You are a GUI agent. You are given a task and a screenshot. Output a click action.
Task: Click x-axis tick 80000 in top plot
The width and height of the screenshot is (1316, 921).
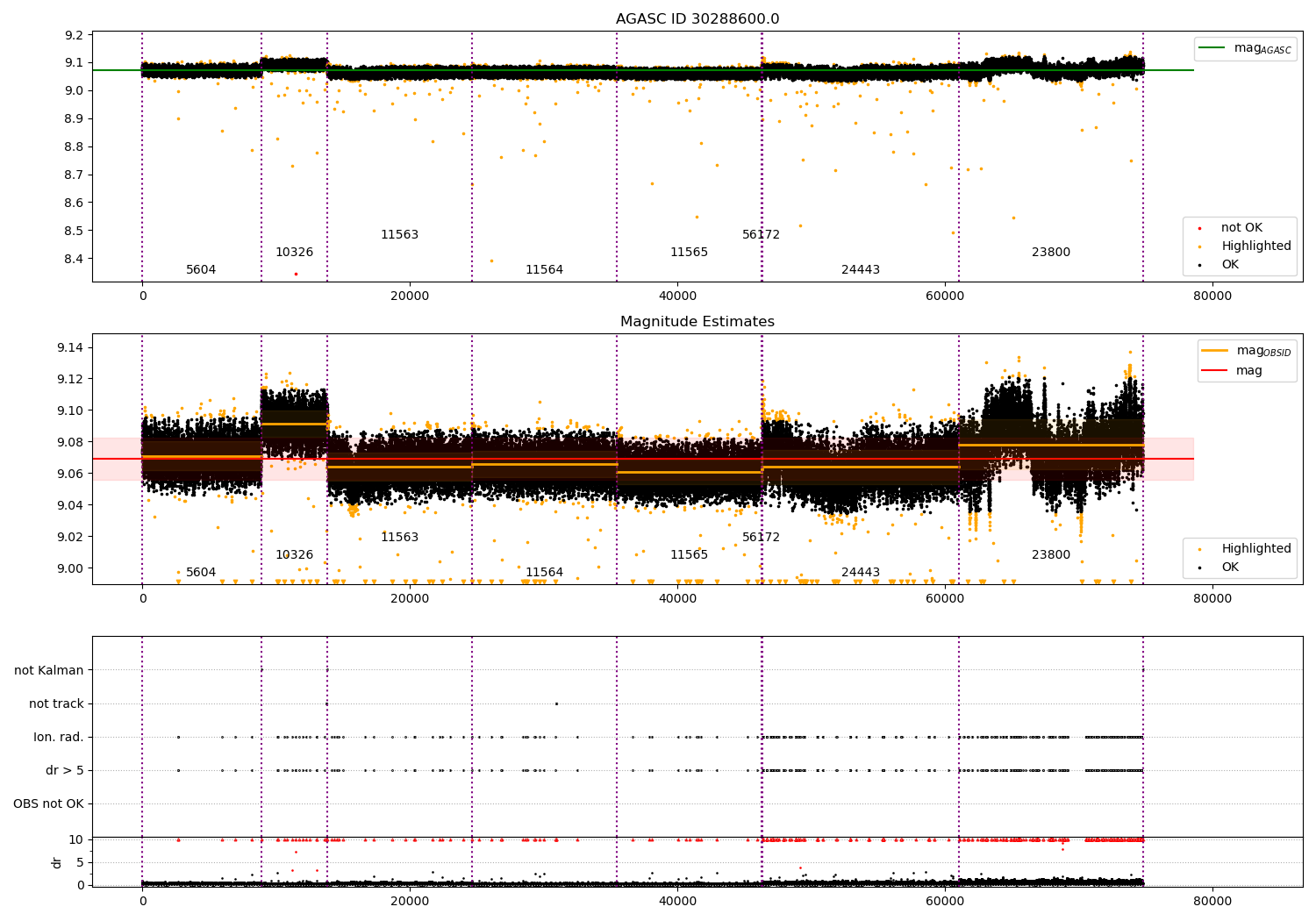[1212, 296]
